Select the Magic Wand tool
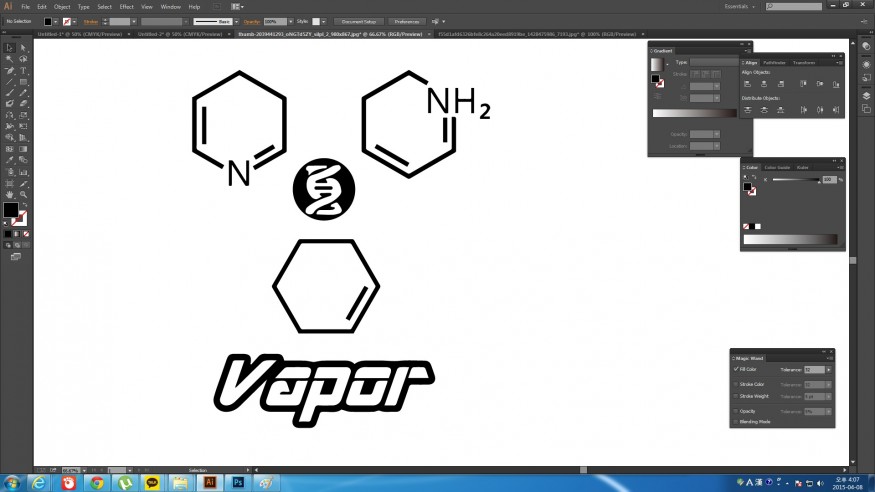875x492 pixels. coord(9,58)
